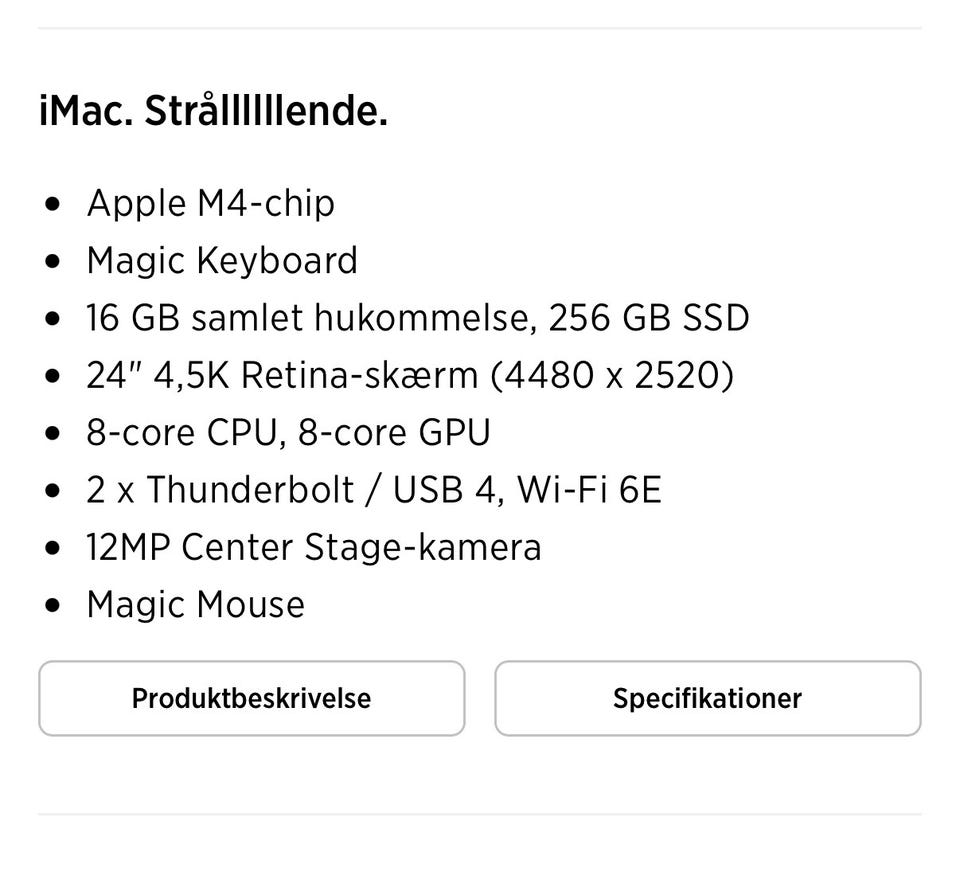Click the bullet before 12MP Center Stage-kamera
960x872 pixels.
[53, 549]
